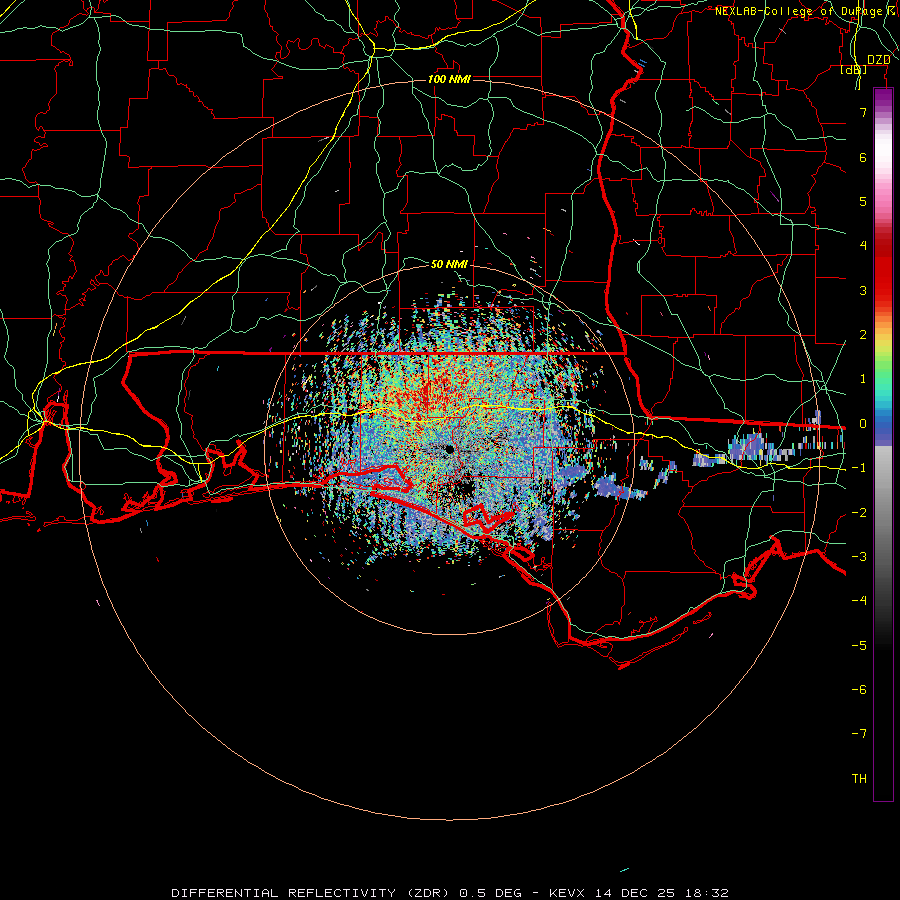Click the legend value '5'
The height and width of the screenshot is (900, 900).
coord(863,201)
